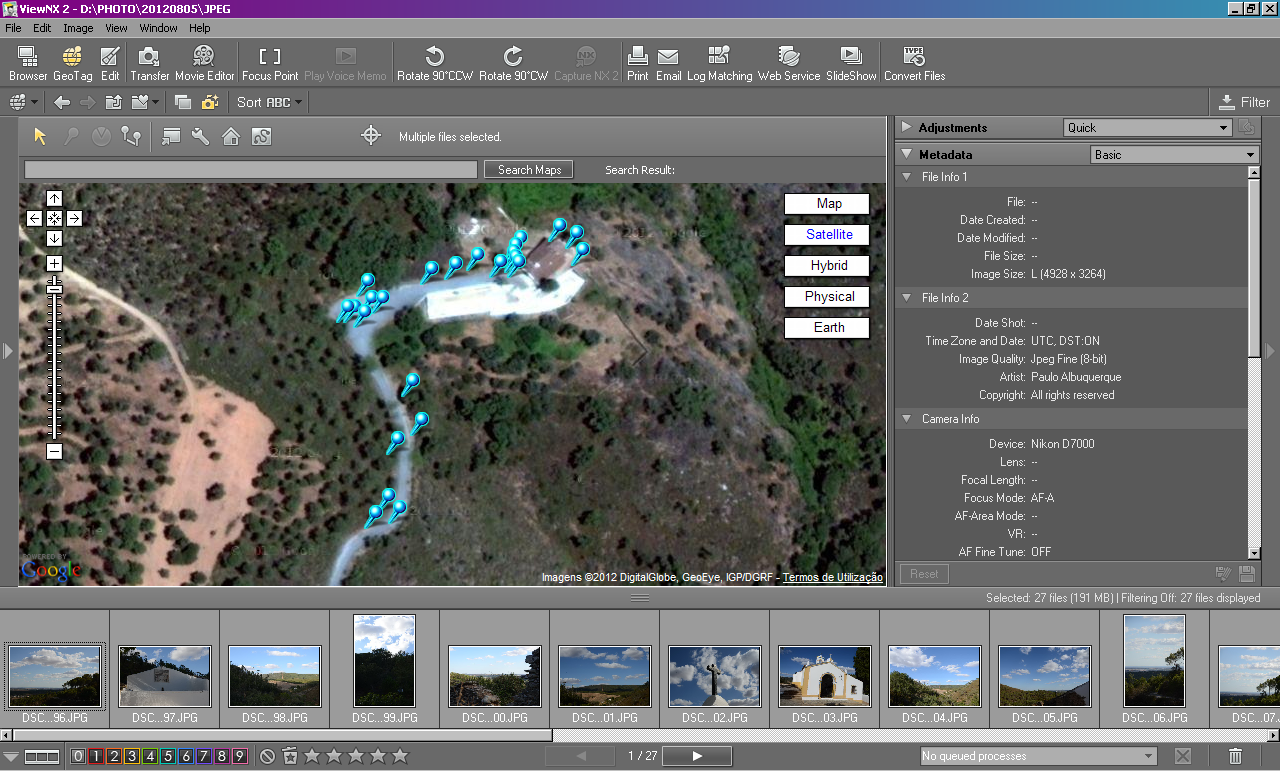
Task: Open the Window menu
Action: (x=158, y=28)
